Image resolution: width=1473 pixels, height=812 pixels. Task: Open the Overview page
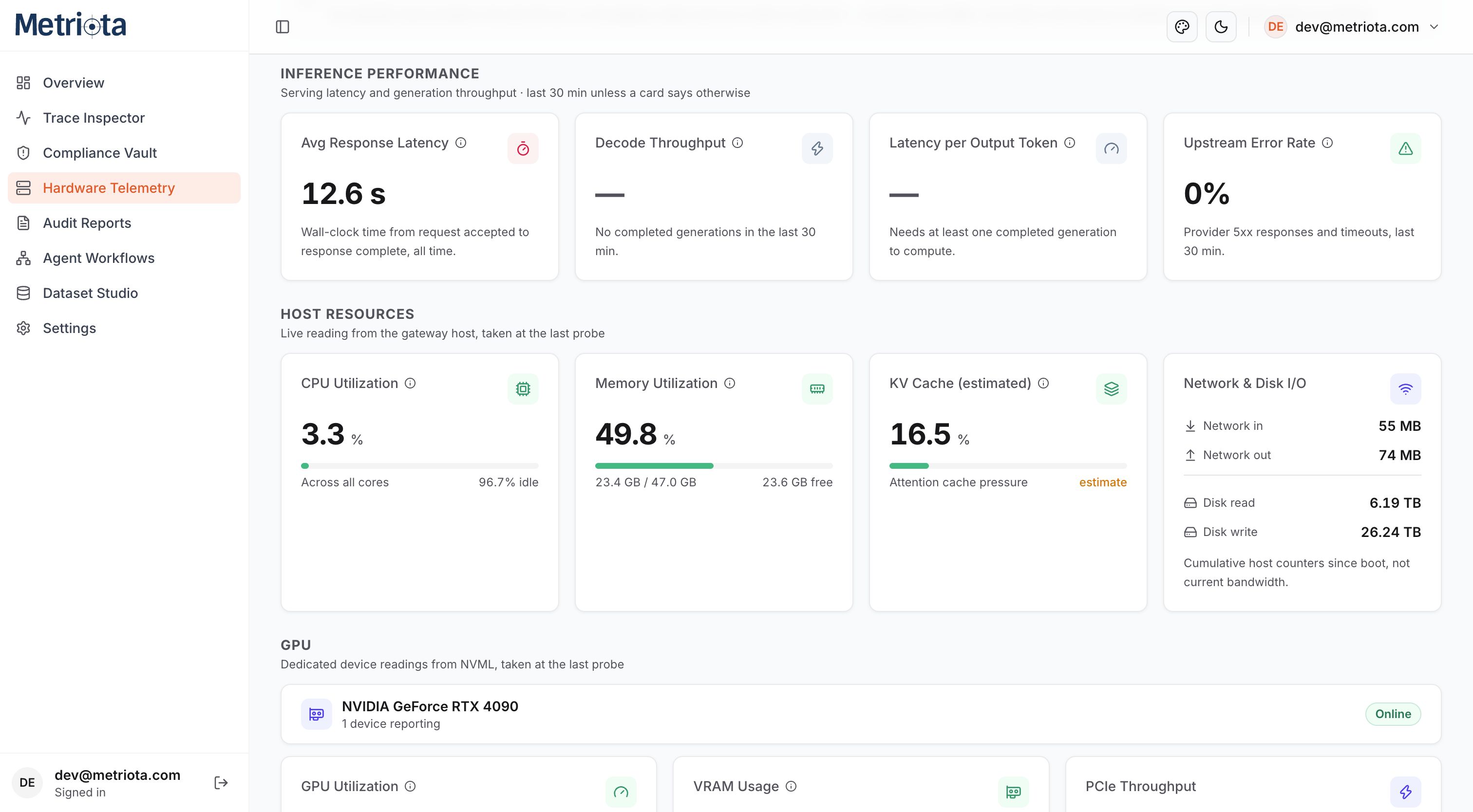[x=124, y=83]
